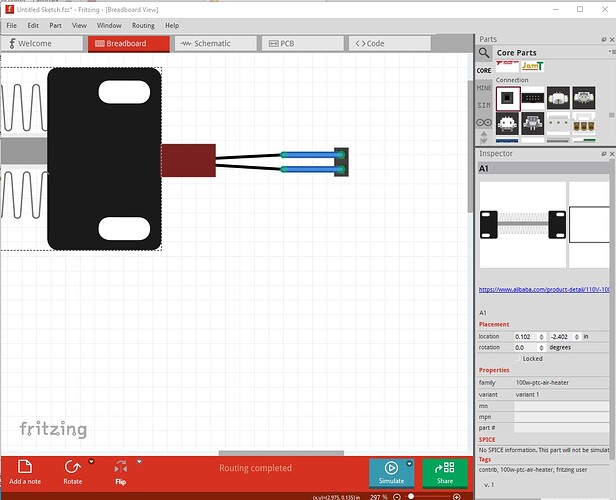
Task: Click the Flip icon in bottom toolbar
Action: (x=120, y=467)
